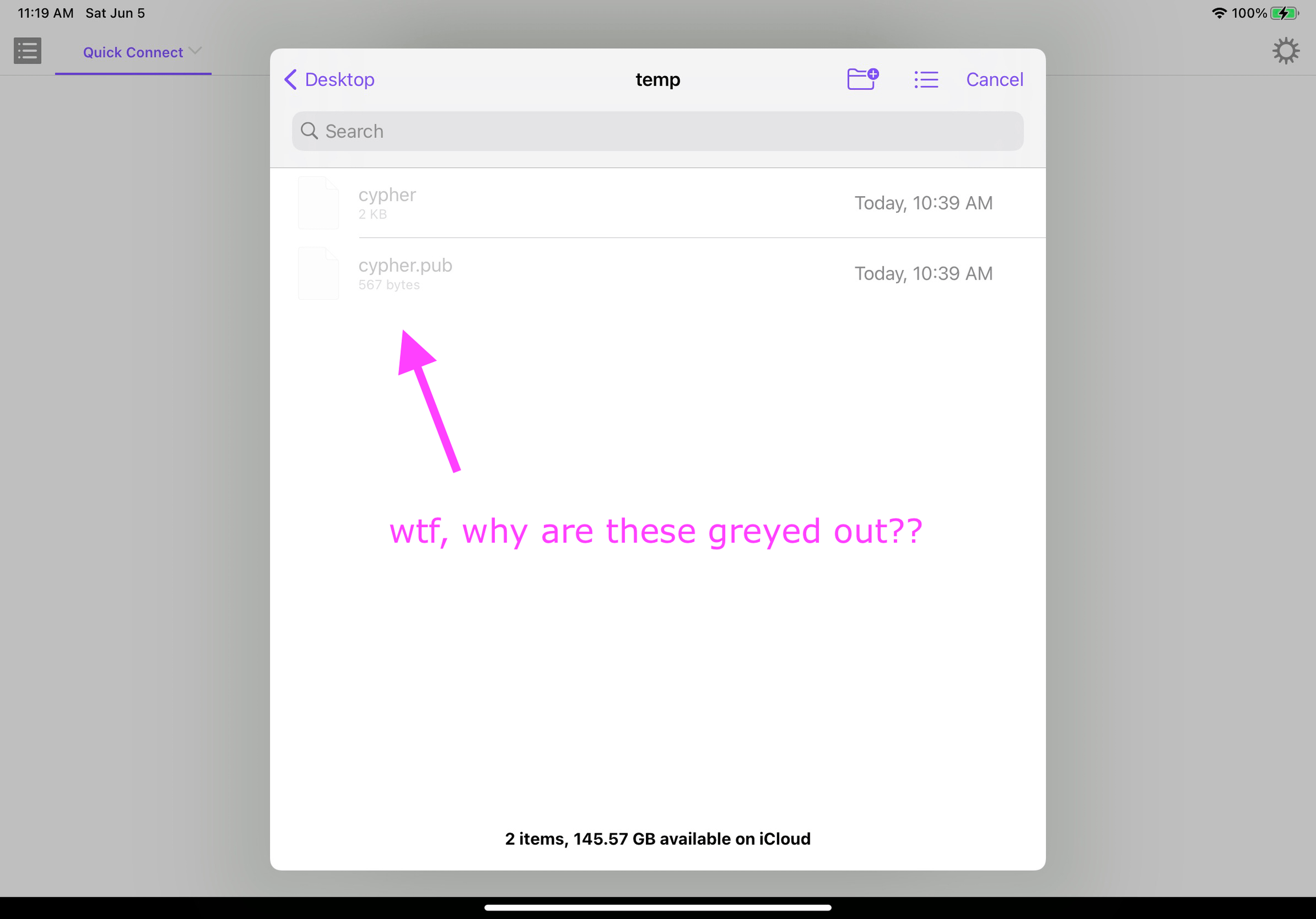1316x919 pixels.
Task: Select the cypher file name
Action: pos(387,195)
